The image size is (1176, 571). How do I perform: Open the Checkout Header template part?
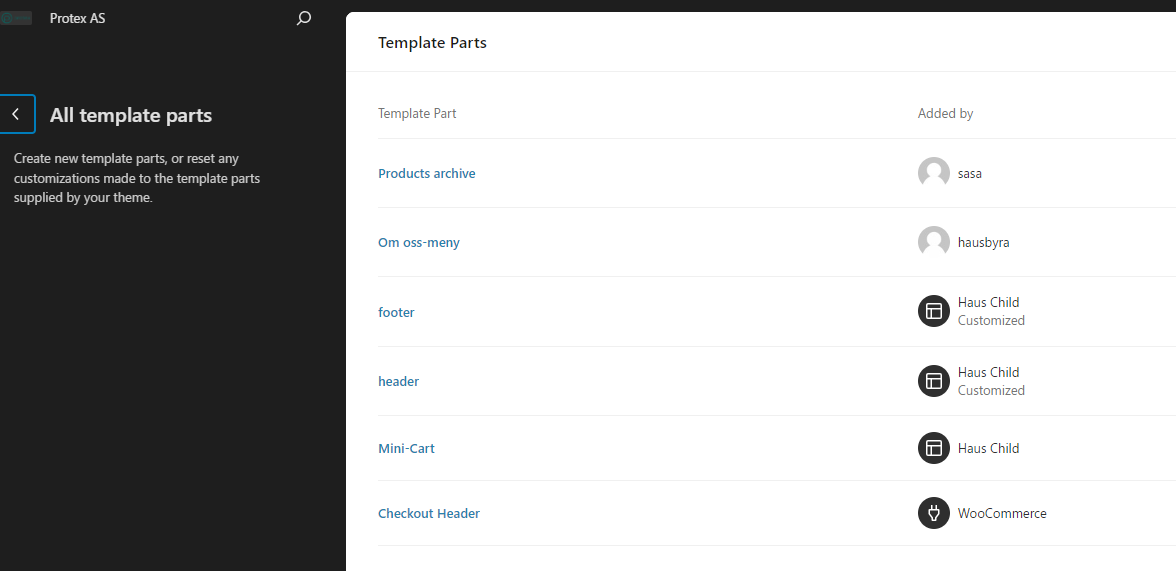[429, 513]
